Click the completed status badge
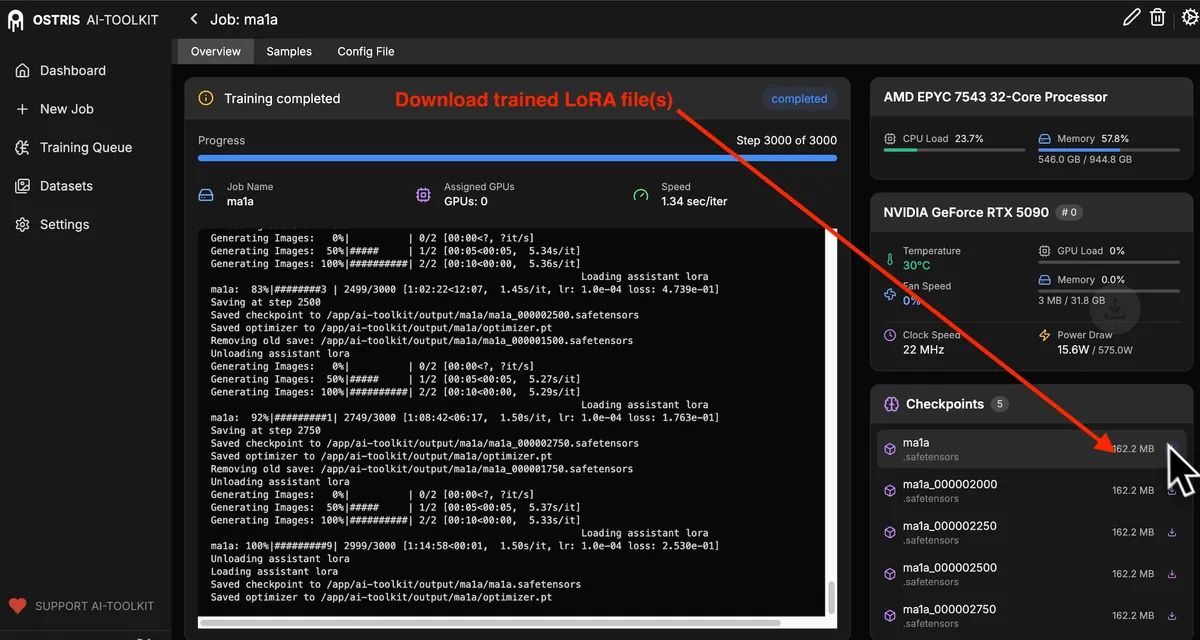 pos(799,99)
